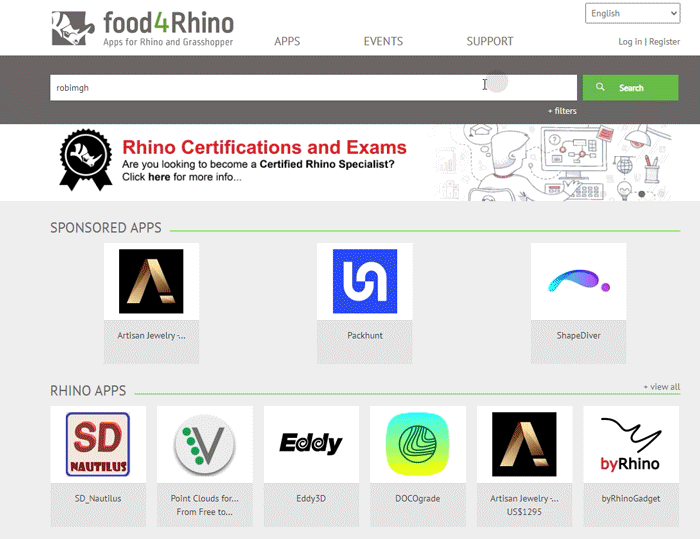Screen dimensions: 700x539
Task: Click the ShapeDiver label text
Action: pyautogui.click(x=579, y=335)
